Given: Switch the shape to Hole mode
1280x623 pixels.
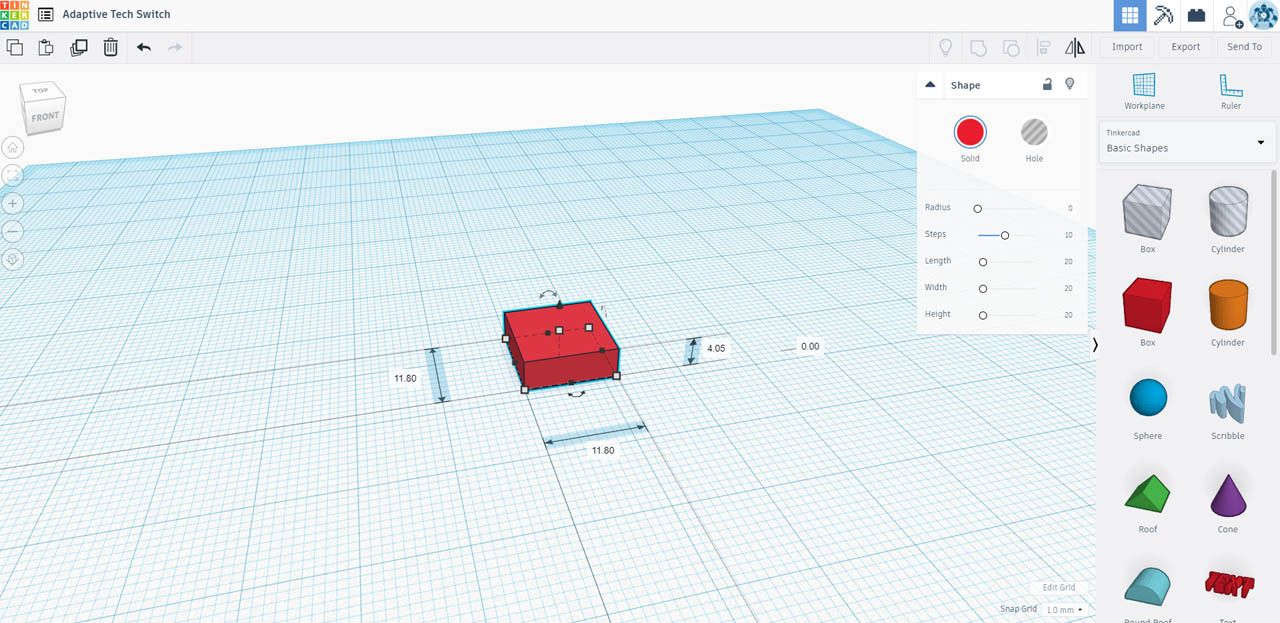Looking at the screenshot, I should pos(1034,131).
